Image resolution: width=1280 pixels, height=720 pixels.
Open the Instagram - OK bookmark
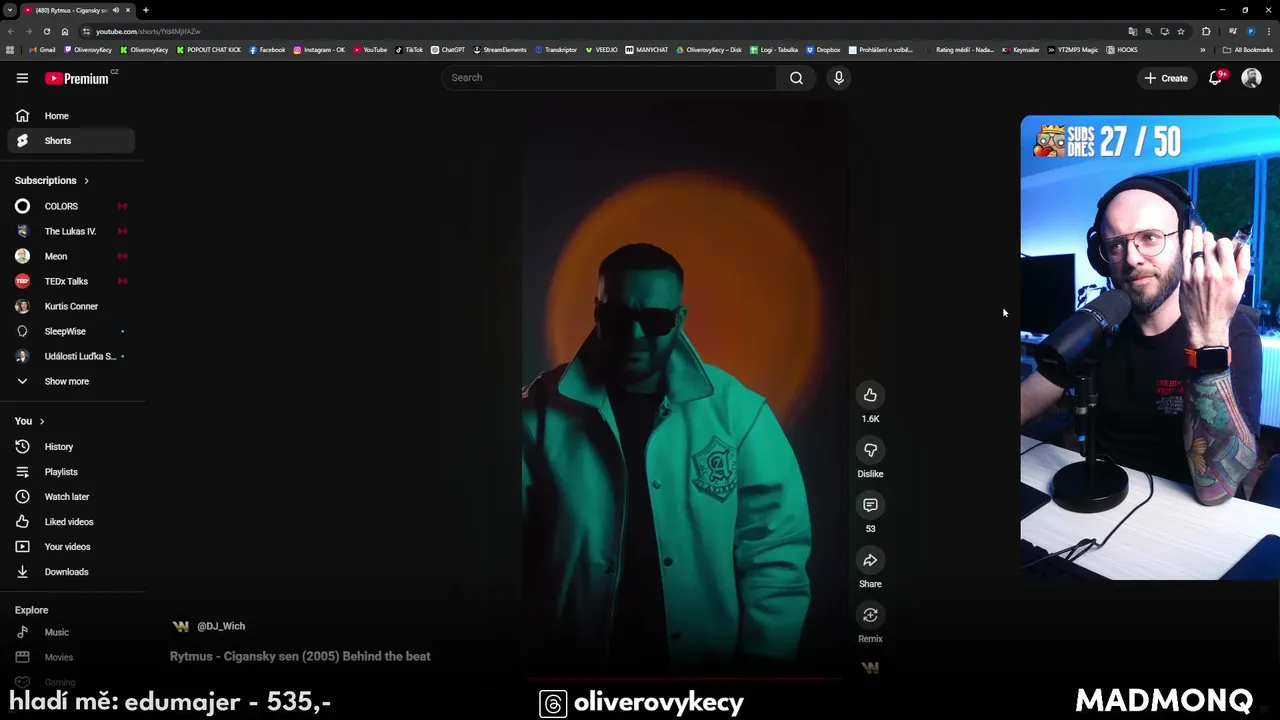(319, 50)
